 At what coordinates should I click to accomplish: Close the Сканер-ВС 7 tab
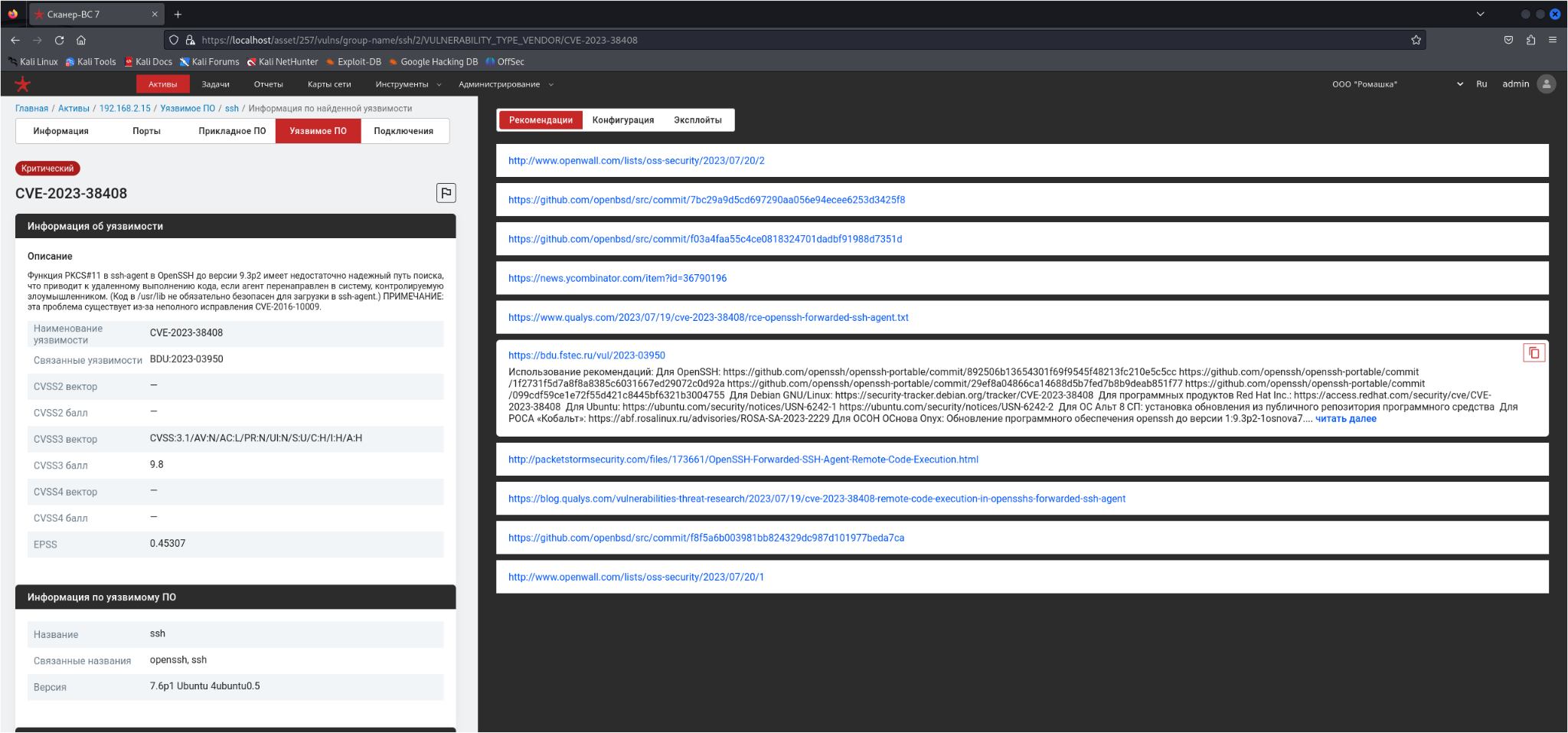point(155,14)
